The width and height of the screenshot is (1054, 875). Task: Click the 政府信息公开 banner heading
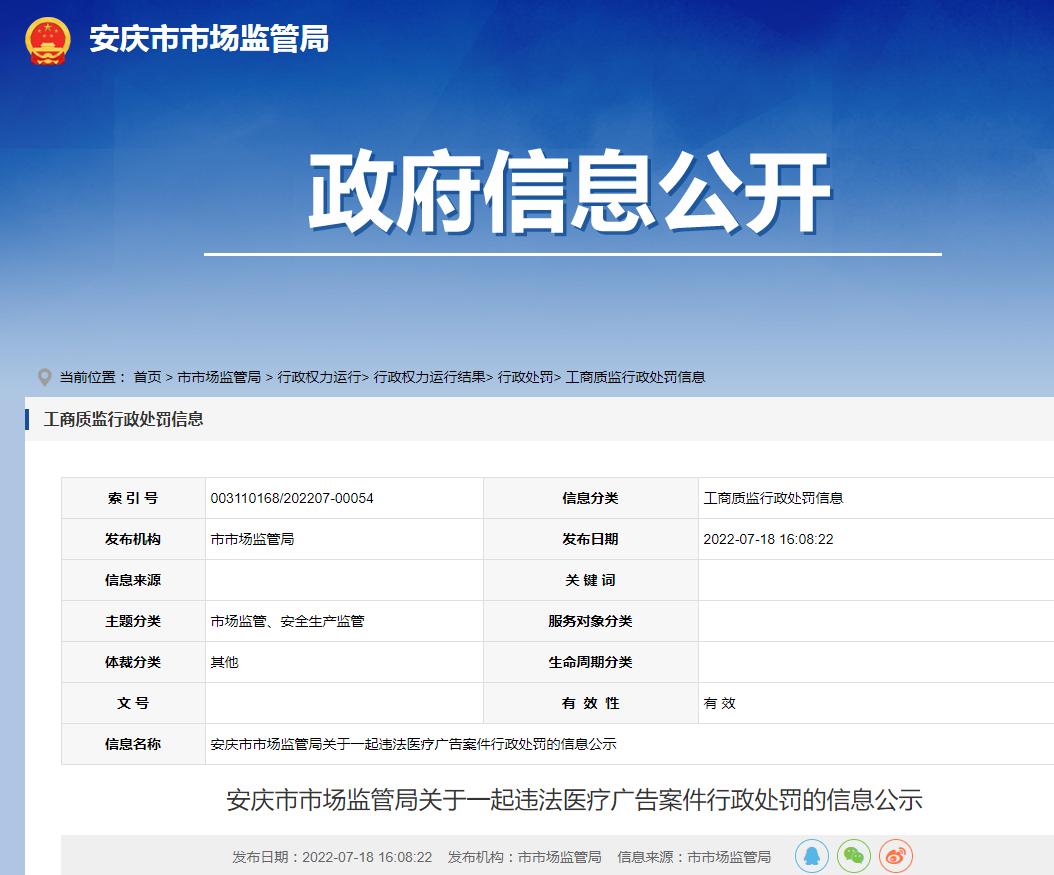click(570, 192)
